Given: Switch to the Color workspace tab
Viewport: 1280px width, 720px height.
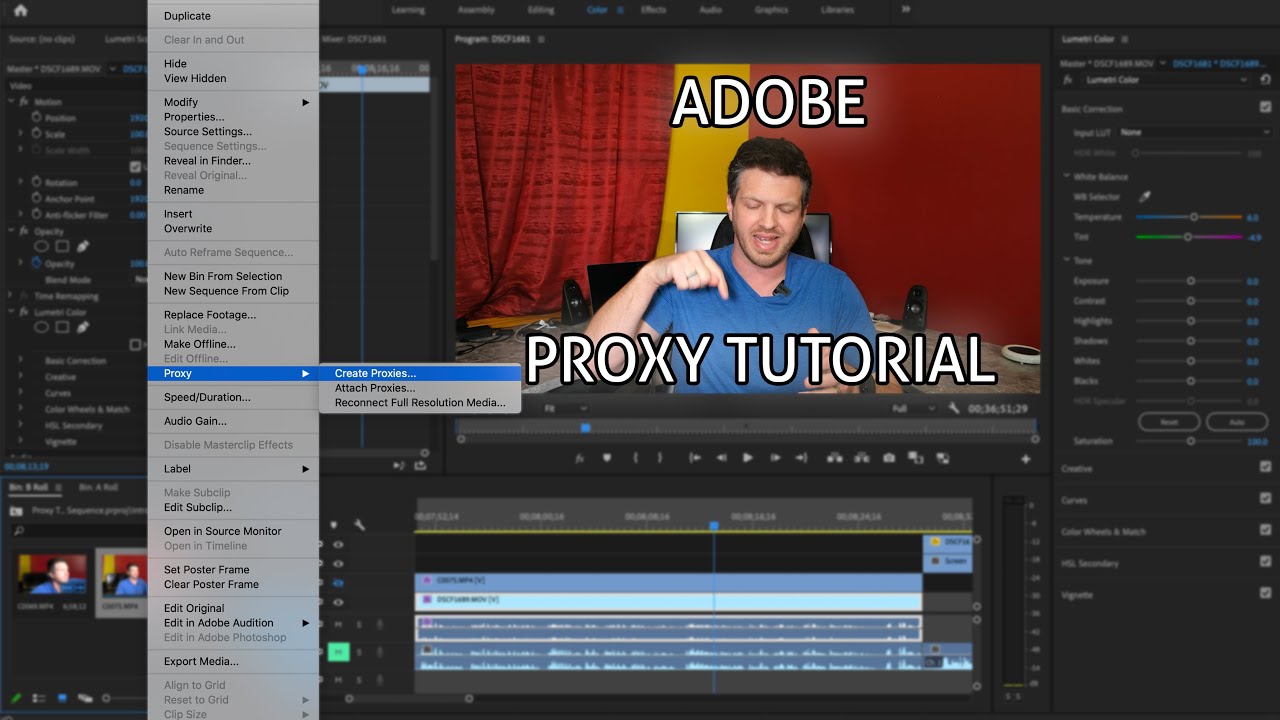Looking at the screenshot, I should [x=597, y=10].
